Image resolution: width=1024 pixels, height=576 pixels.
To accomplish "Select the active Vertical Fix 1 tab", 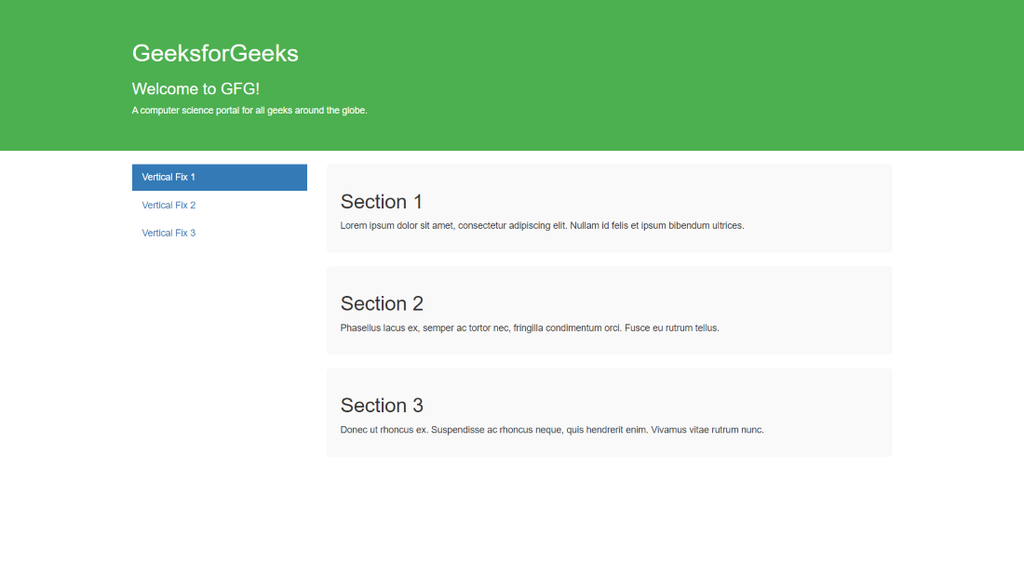I will [218, 177].
